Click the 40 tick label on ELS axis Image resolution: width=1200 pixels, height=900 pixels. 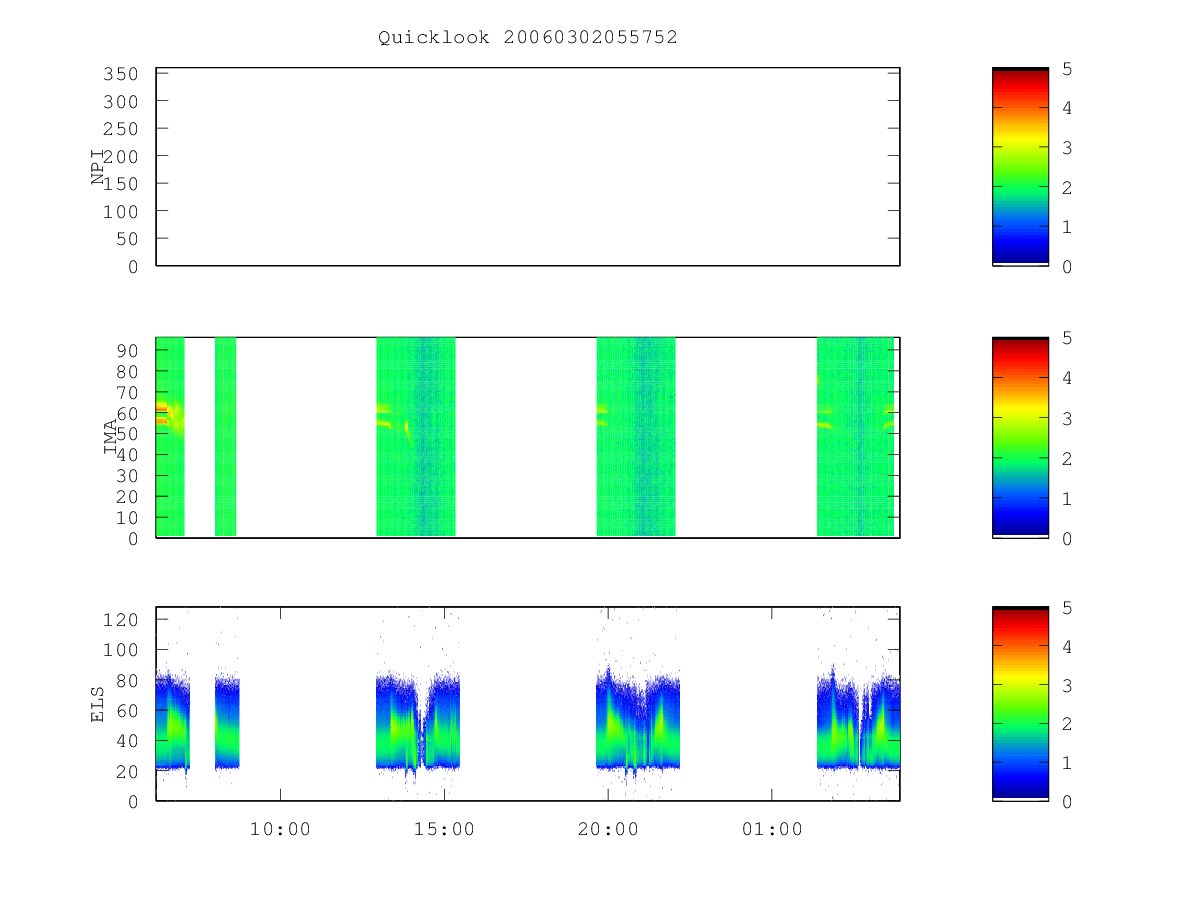tap(126, 741)
